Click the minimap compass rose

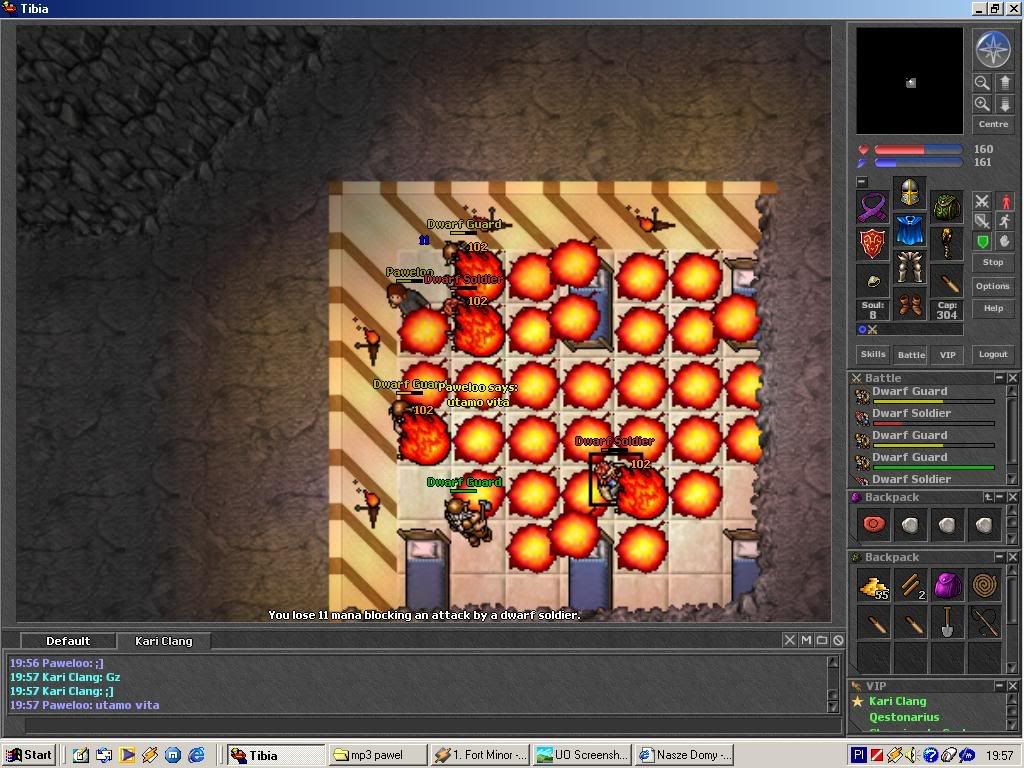pyautogui.click(x=993, y=50)
